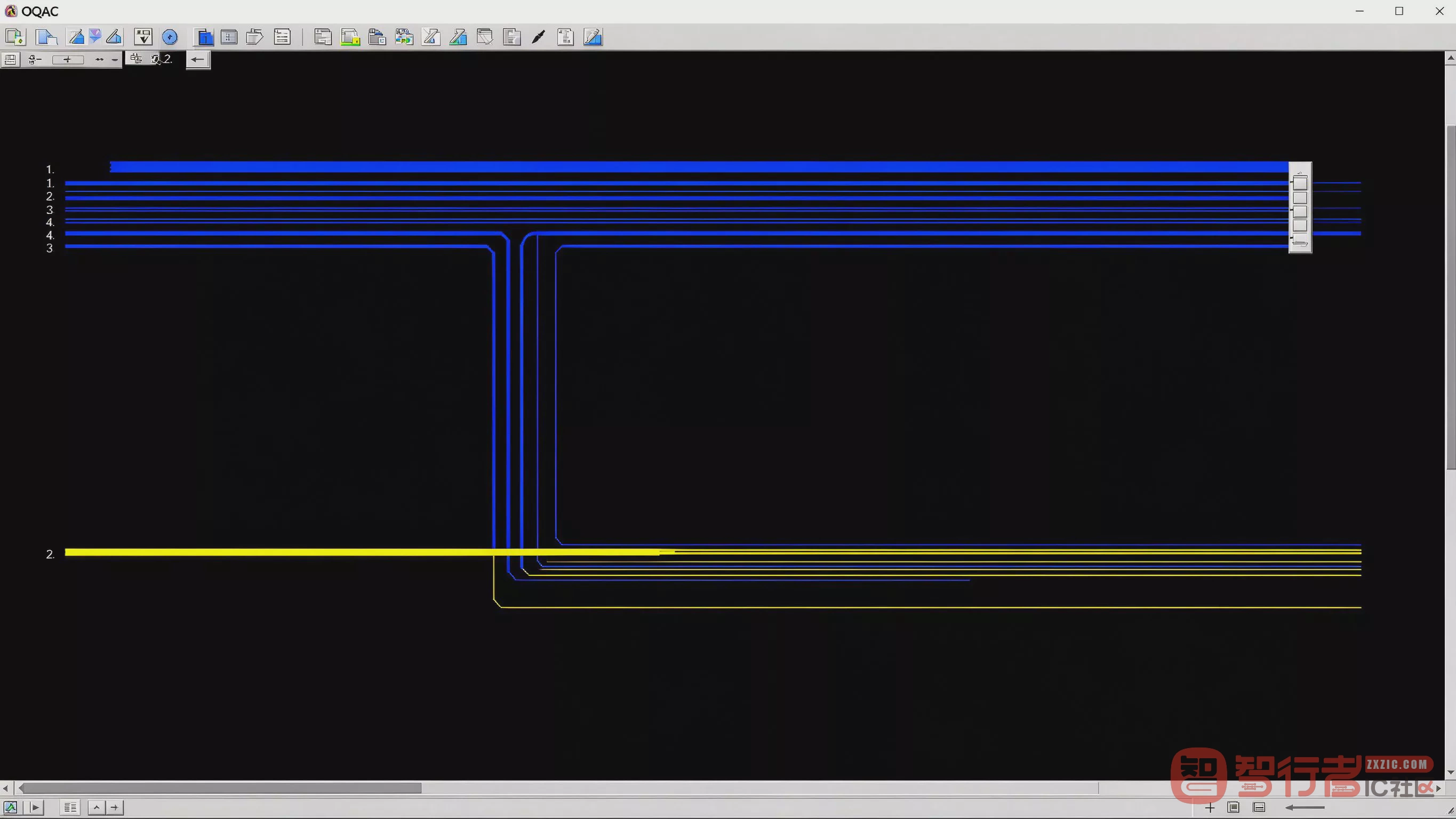
Task: Click the thick yellow trace labeled 2.
Action: coord(362,552)
